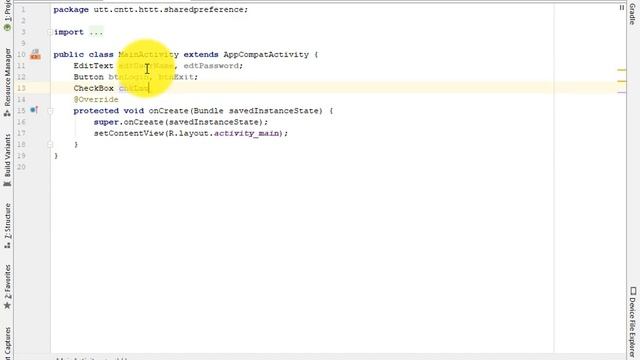Click activity_main layout reference

point(247,133)
